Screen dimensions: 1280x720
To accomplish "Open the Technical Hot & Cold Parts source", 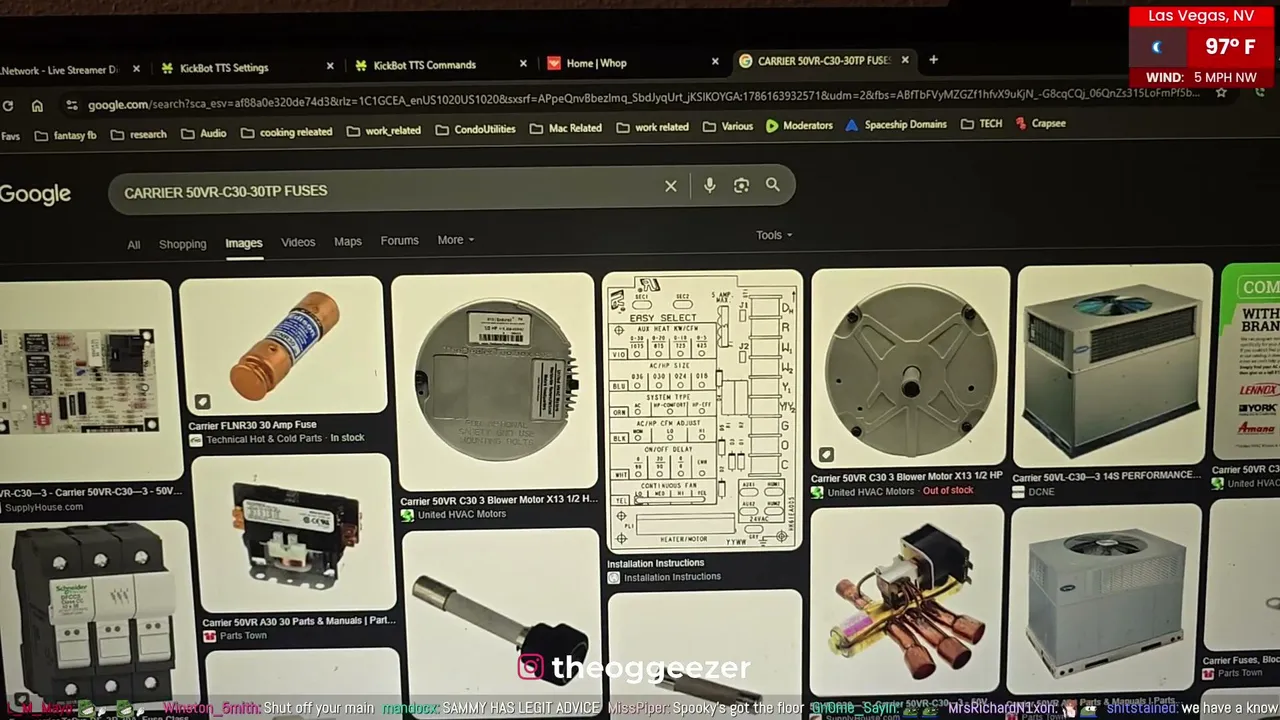I will coord(264,439).
